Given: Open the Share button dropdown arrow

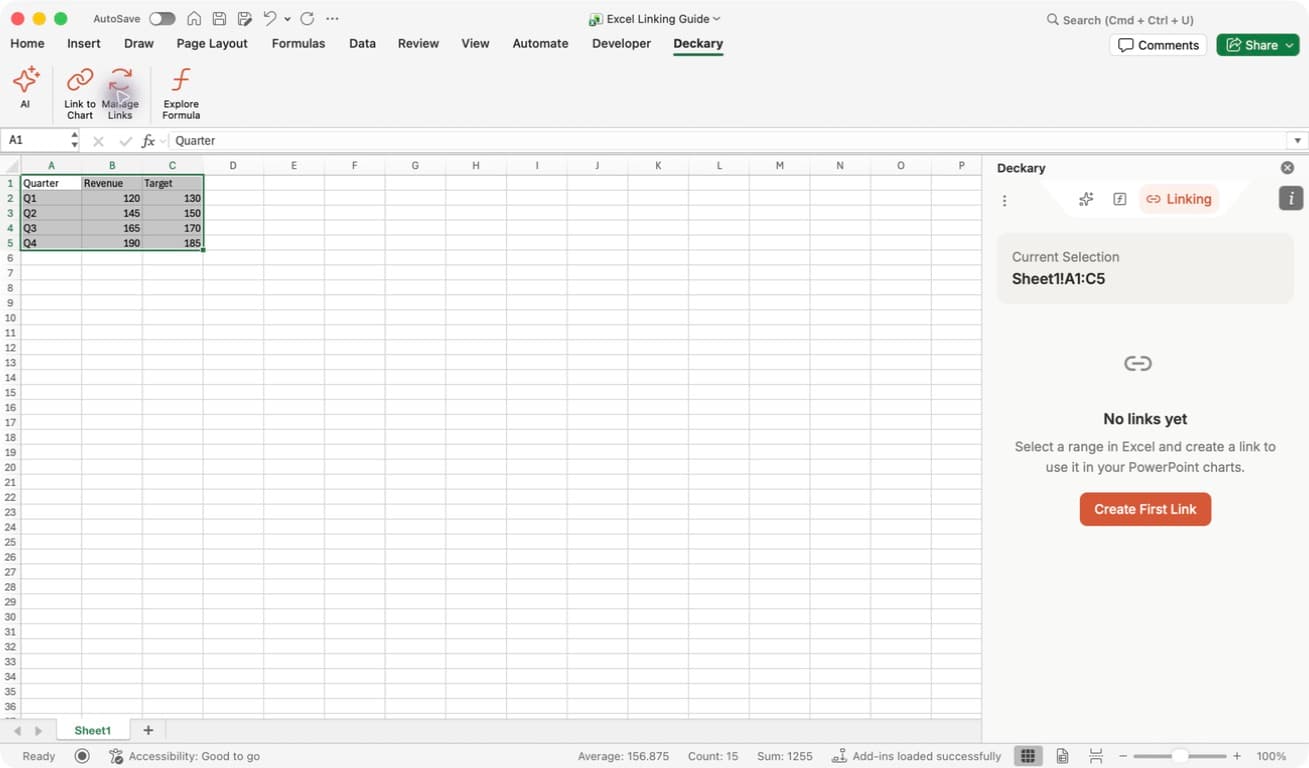Looking at the screenshot, I should pyautogui.click(x=1290, y=45).
